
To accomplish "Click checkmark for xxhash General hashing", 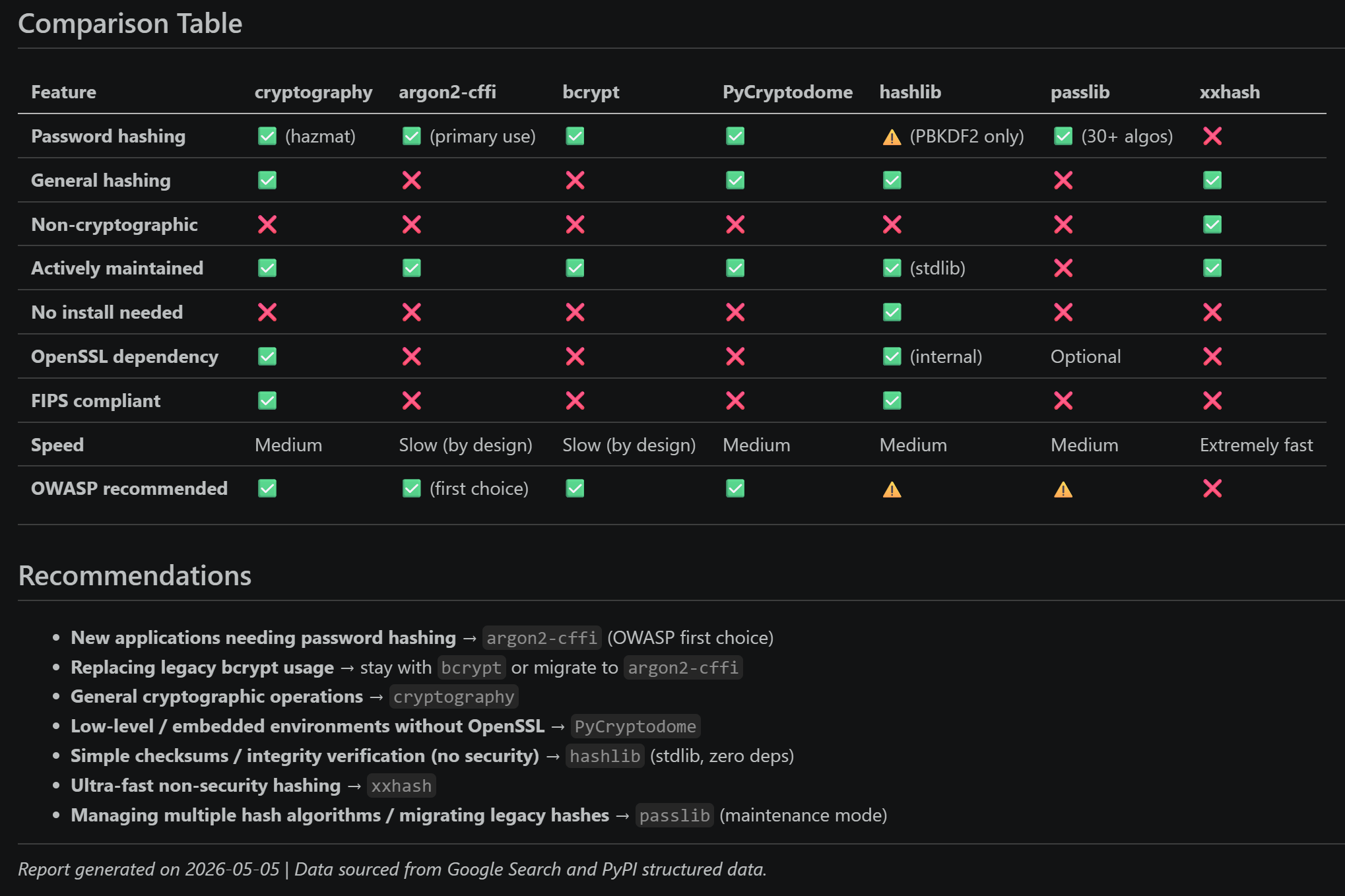I will pos(1212,180).
